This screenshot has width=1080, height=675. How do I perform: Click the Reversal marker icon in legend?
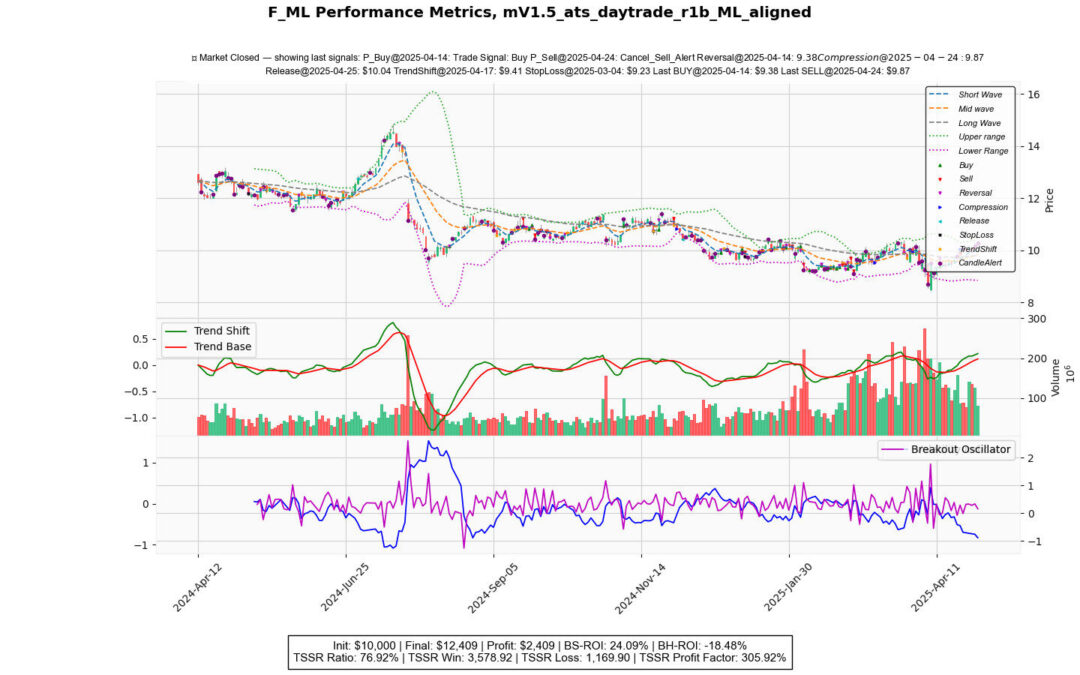[940, 192]
